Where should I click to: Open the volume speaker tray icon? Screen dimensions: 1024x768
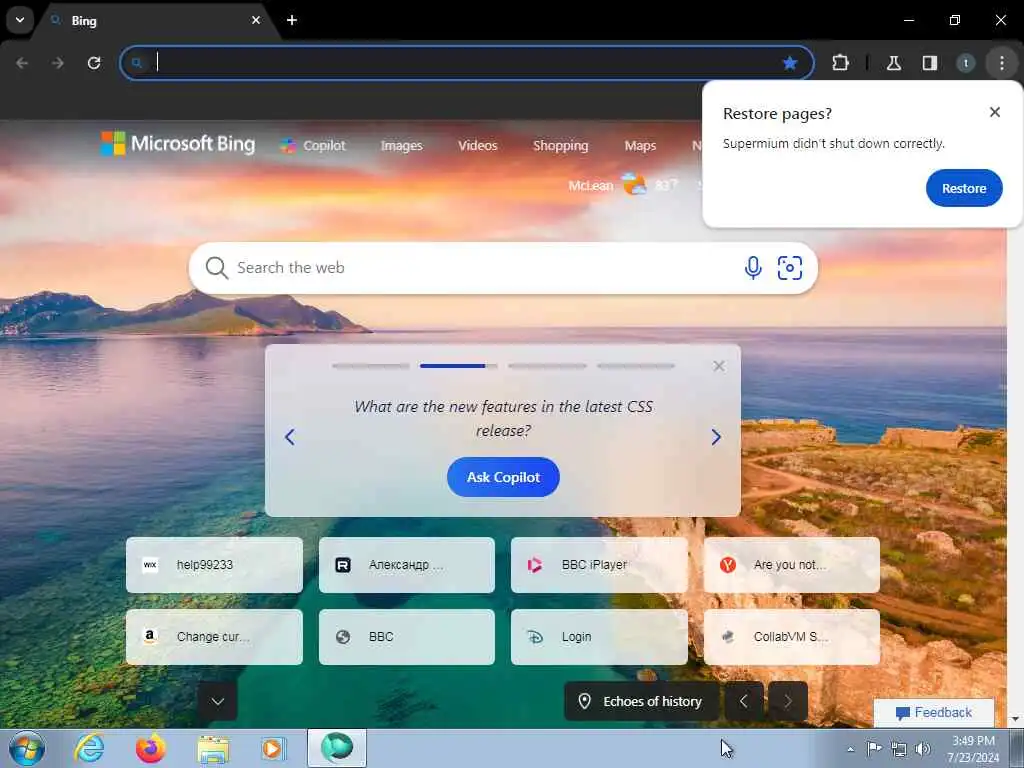(923, 749)
